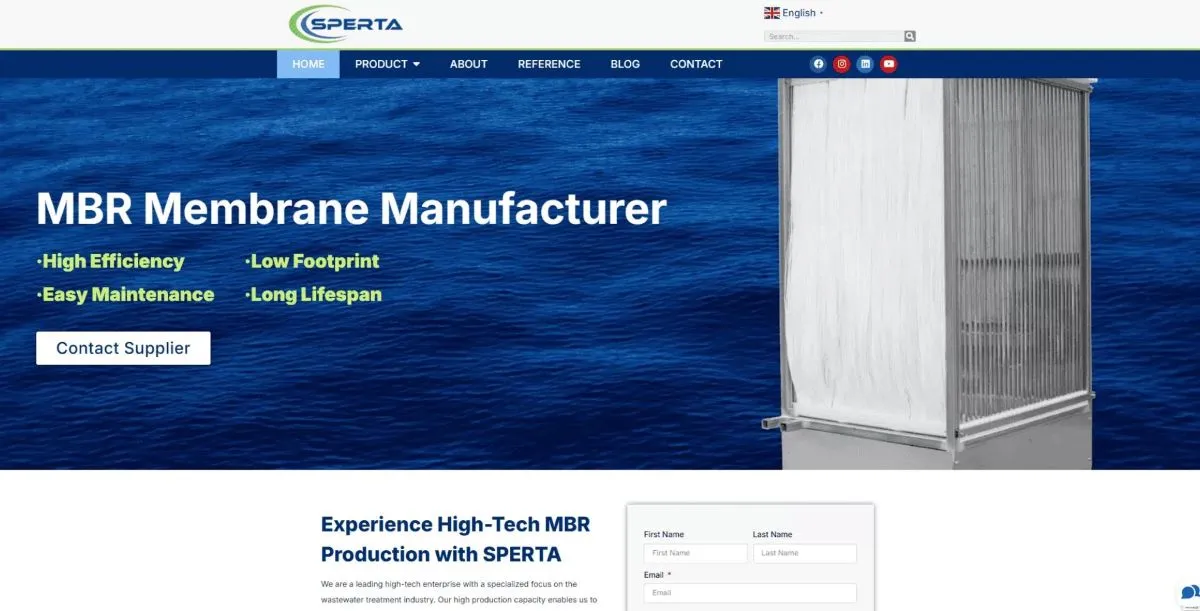The width and height of the screenshot is (1200, 611).
Task: Click the Contact Supplier button
Action: 123,348
